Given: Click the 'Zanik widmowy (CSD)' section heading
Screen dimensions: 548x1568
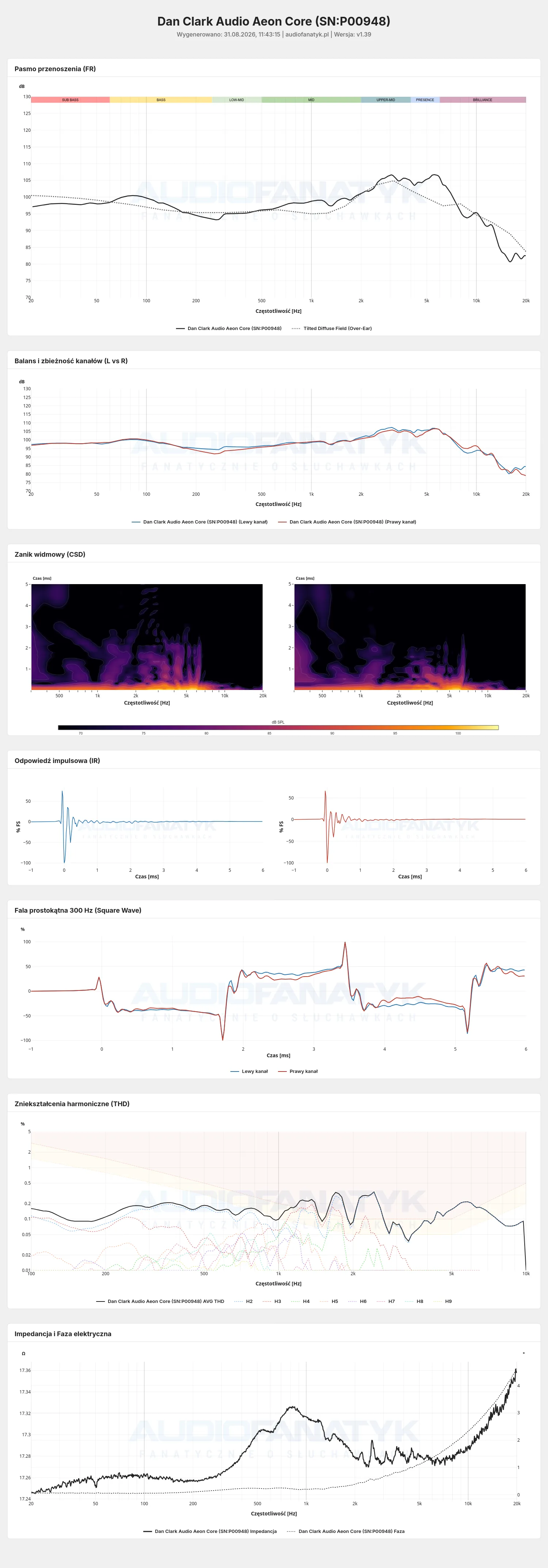Looking at the screenshot, I should tap(50, 555).
